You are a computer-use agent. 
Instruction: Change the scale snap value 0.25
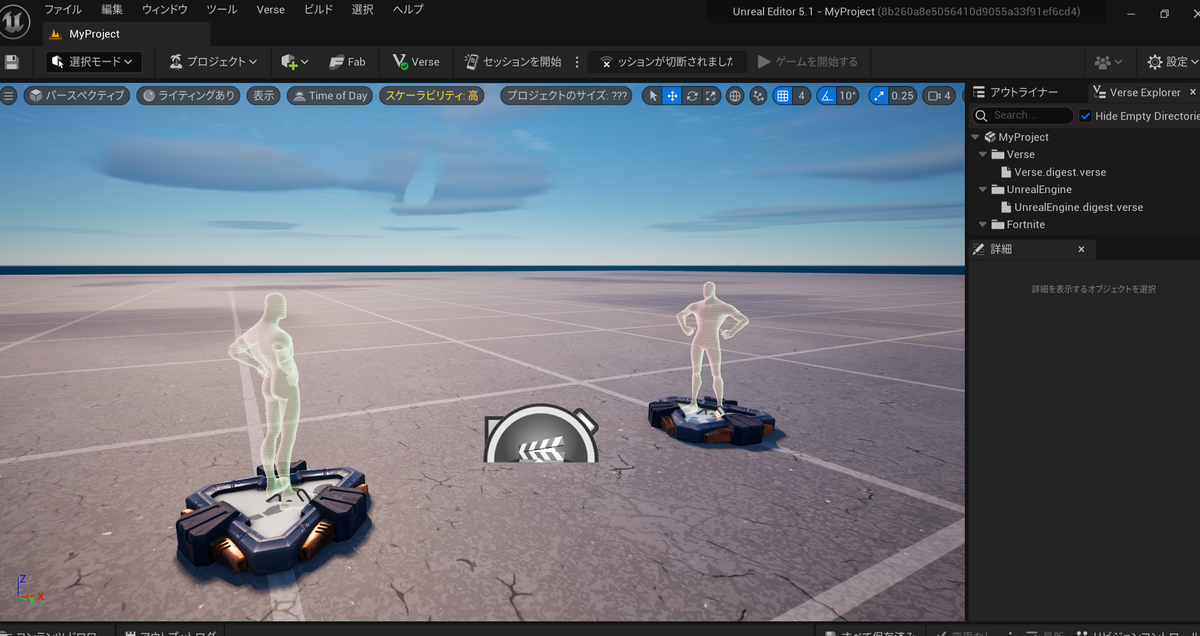(x=903, y=96)
